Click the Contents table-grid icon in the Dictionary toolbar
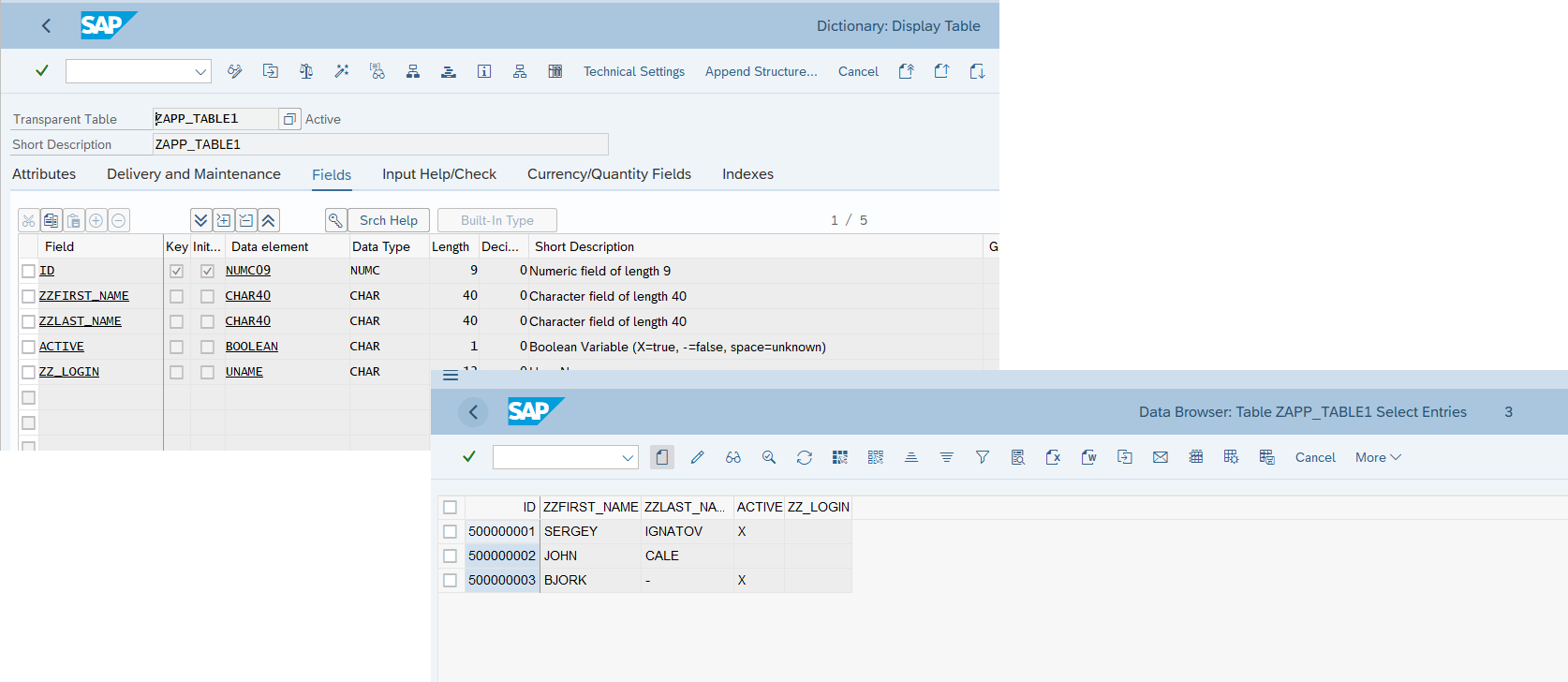1568x682 pixels. coord(555,71)
